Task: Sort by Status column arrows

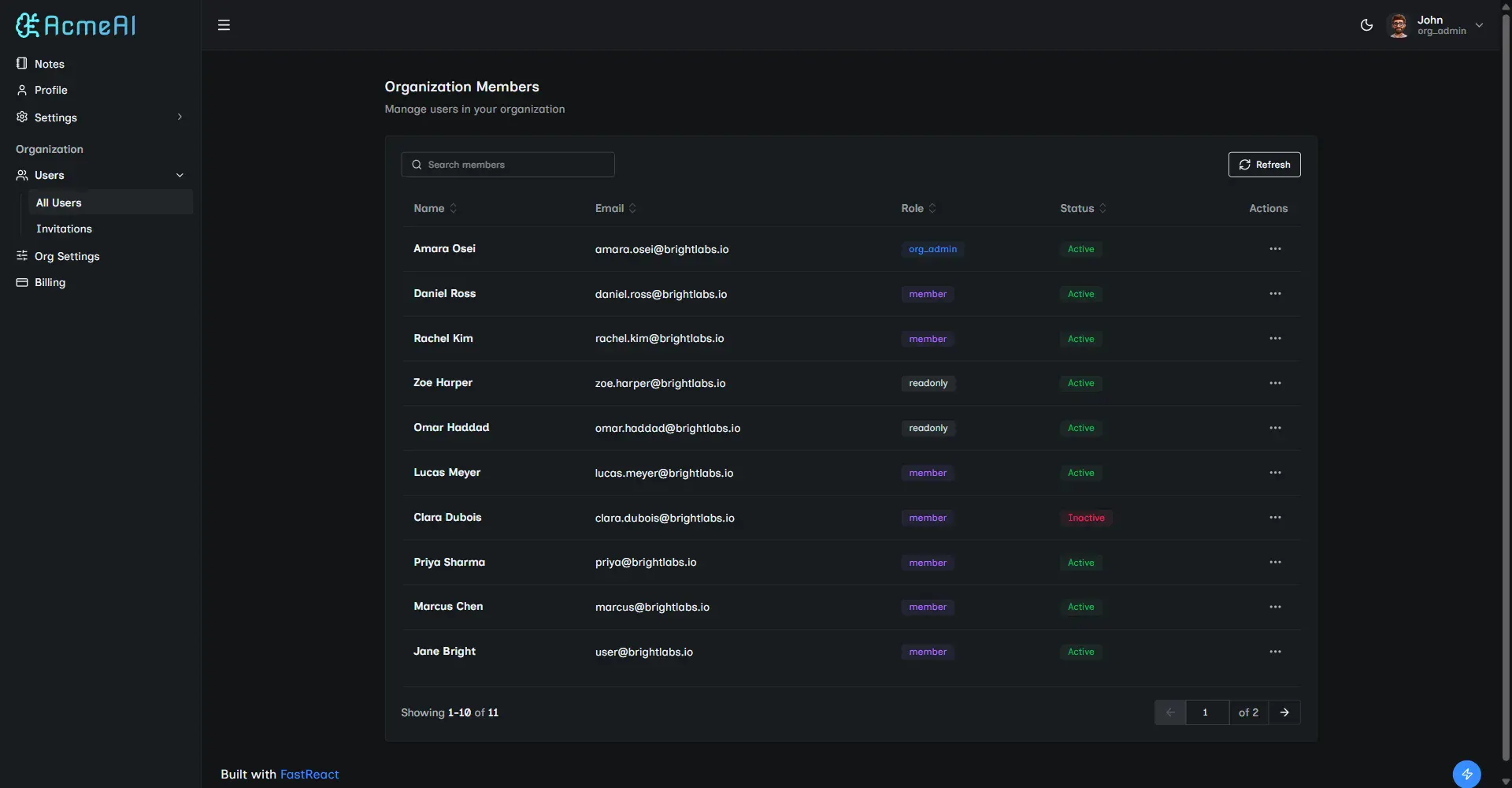Action: (1102, 208)
